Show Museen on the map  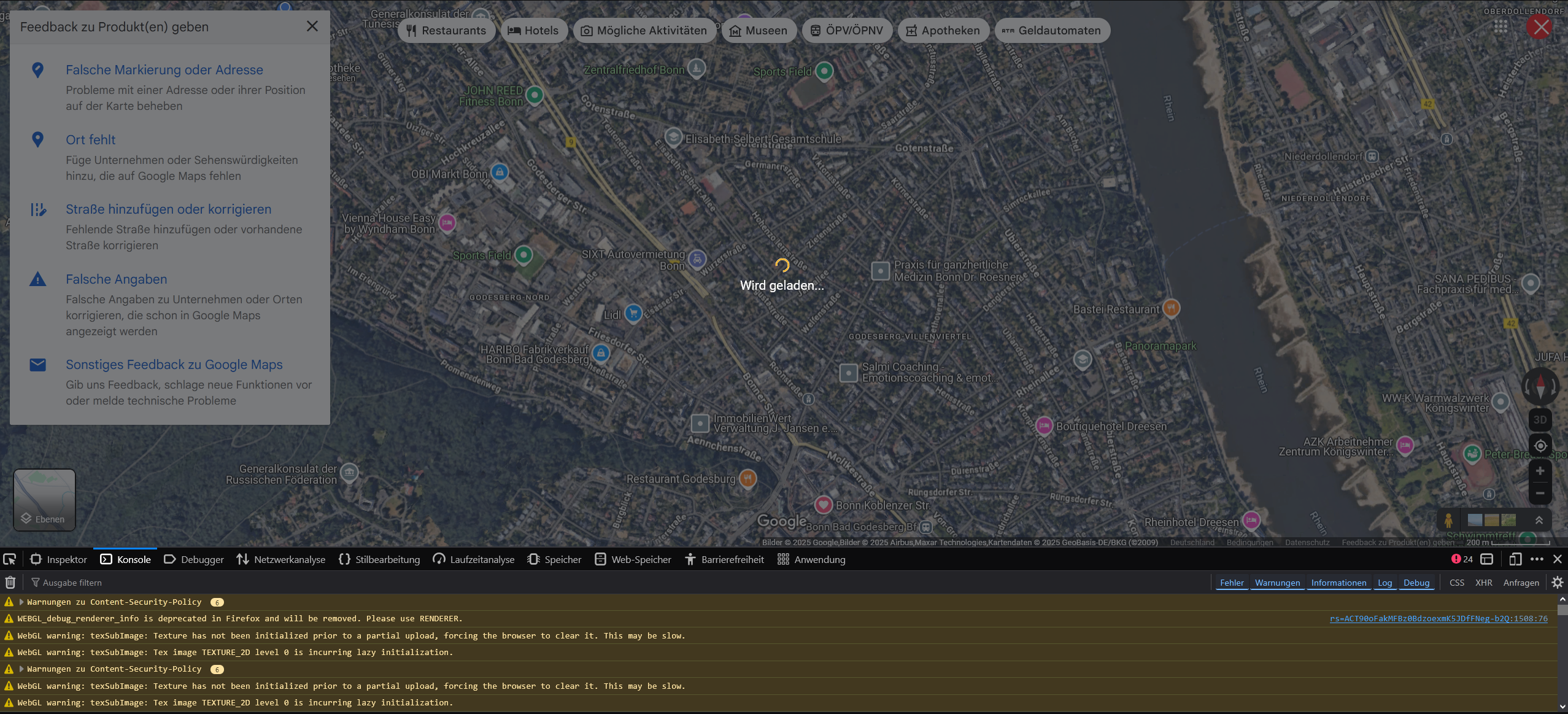click(759, 31)
